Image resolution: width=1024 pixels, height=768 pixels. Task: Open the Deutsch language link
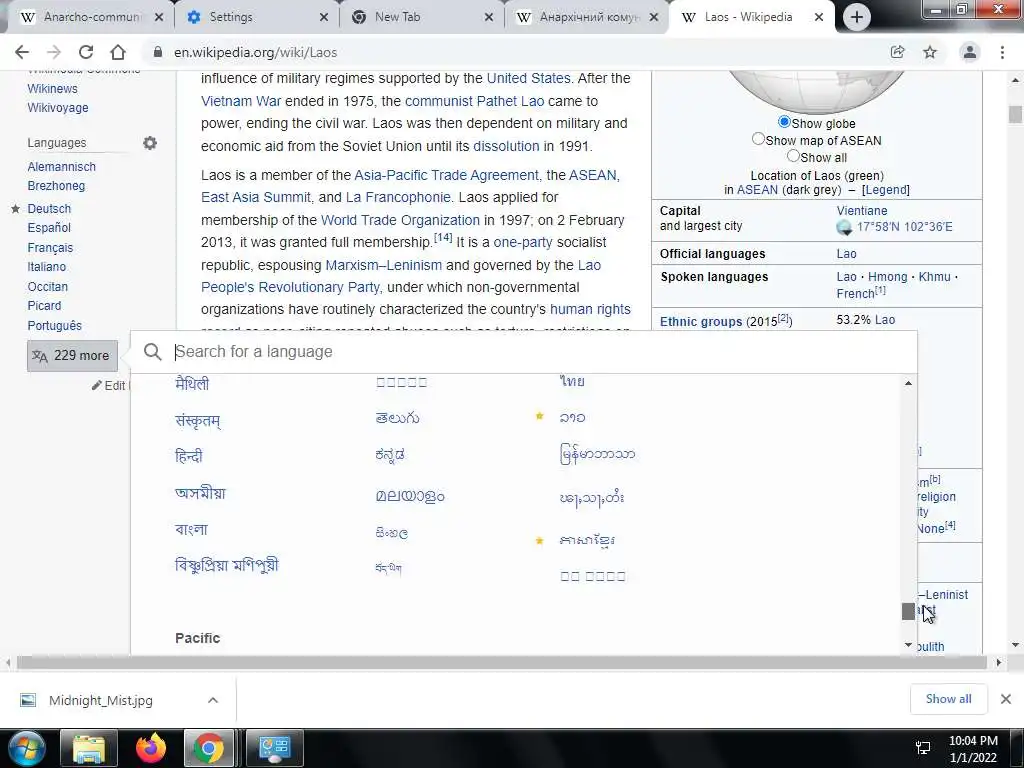(x=49, y=209)
